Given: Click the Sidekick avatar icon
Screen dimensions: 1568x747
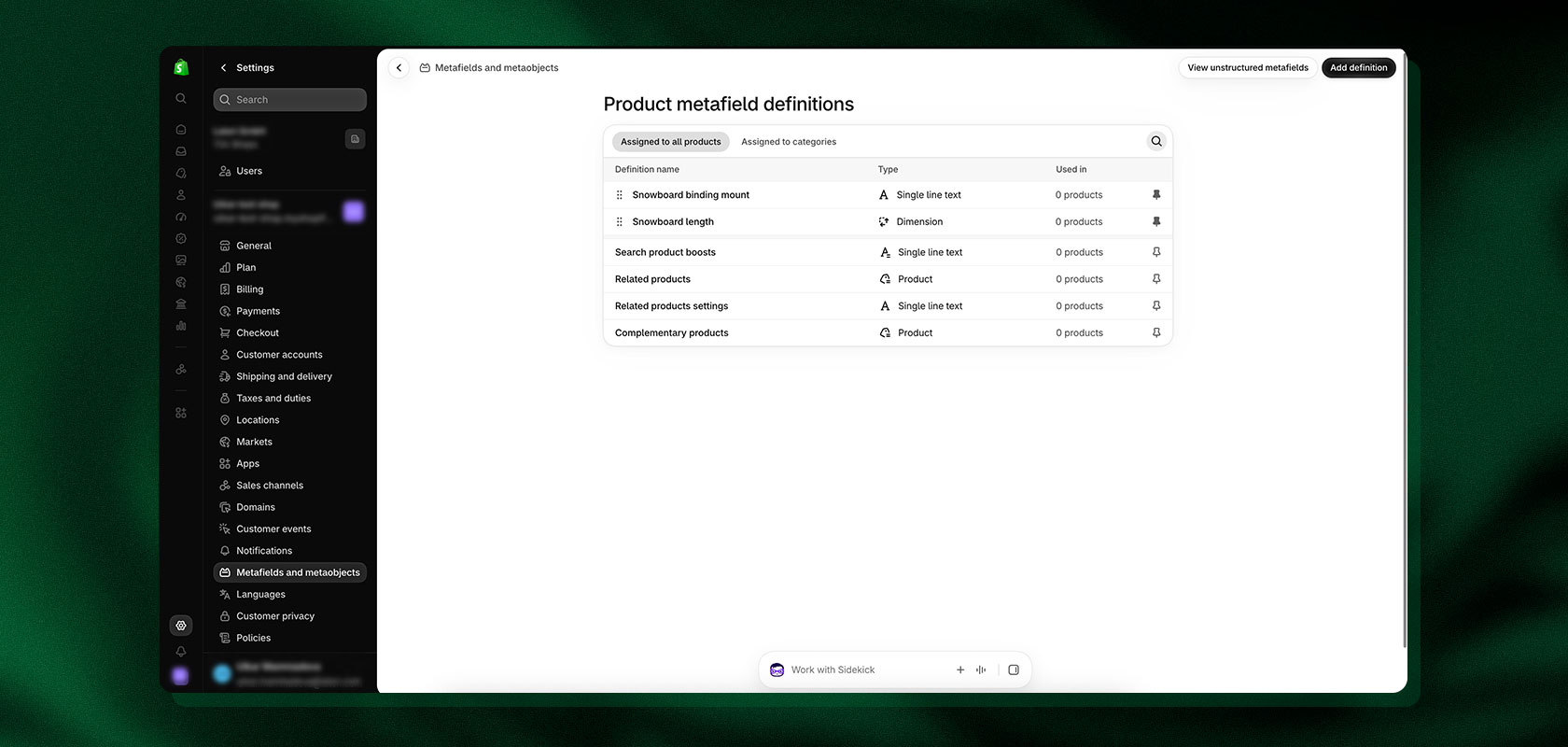Looking at the screenshot, I should click(777, 669).
